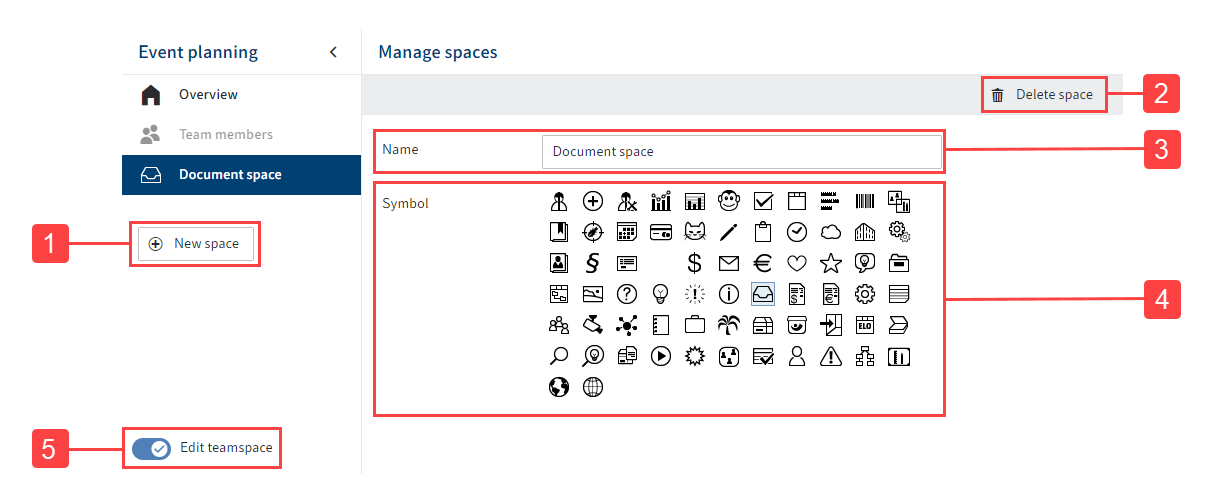1212x489 pixels.
Task: Pick the cat face symbol
Action: [694, 233]
